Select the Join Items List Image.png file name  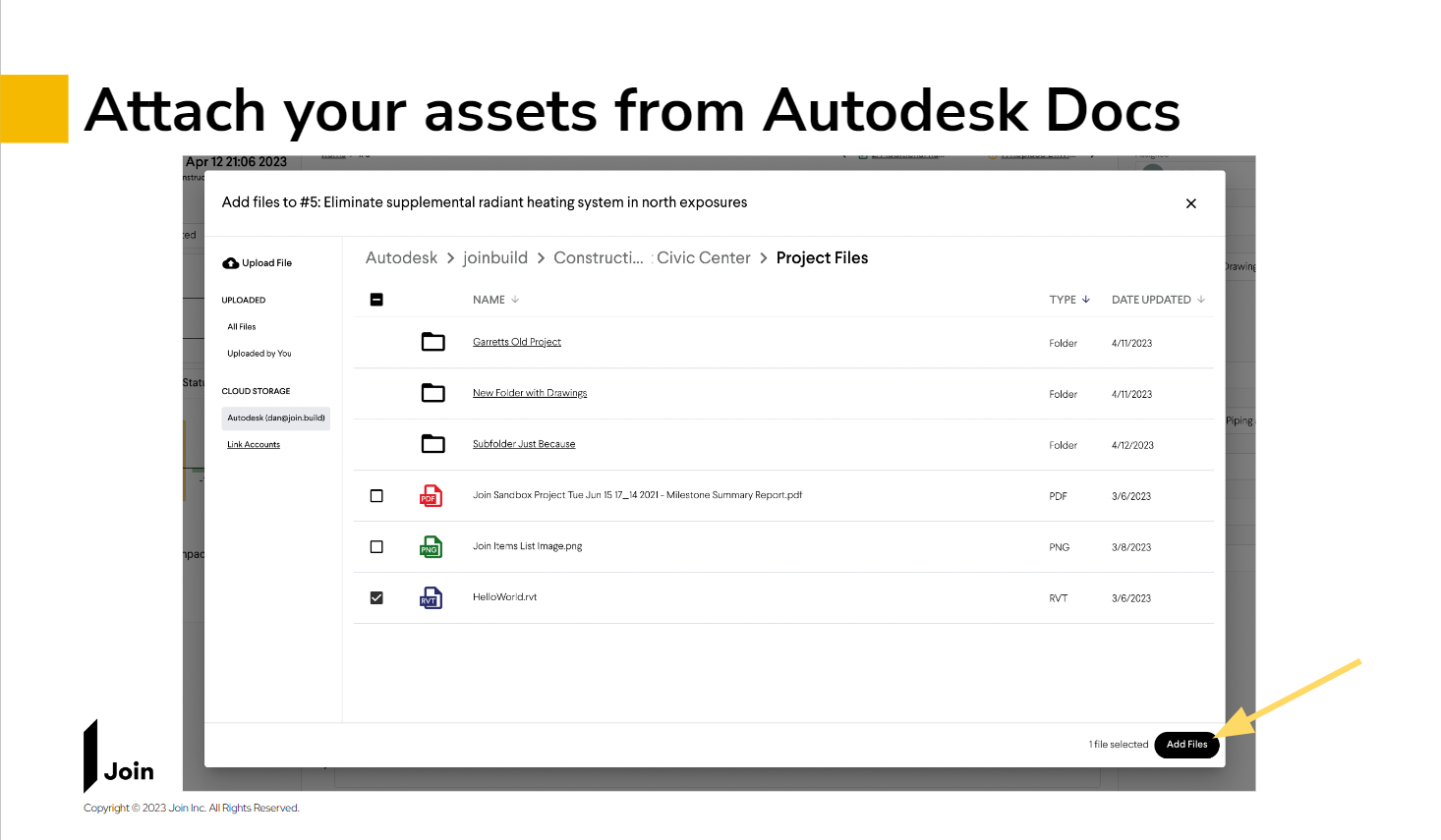[528, 546]
